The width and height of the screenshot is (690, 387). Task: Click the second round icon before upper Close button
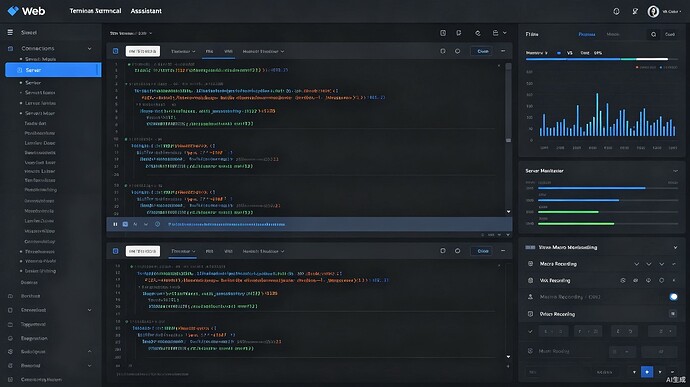tap(457, 51)
